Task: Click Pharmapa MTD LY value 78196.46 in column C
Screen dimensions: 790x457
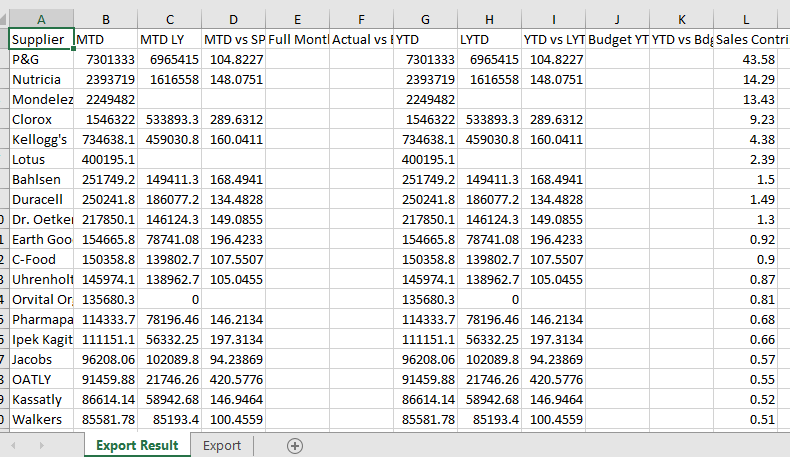Action: pyautogui.click(x=170, y=319)
